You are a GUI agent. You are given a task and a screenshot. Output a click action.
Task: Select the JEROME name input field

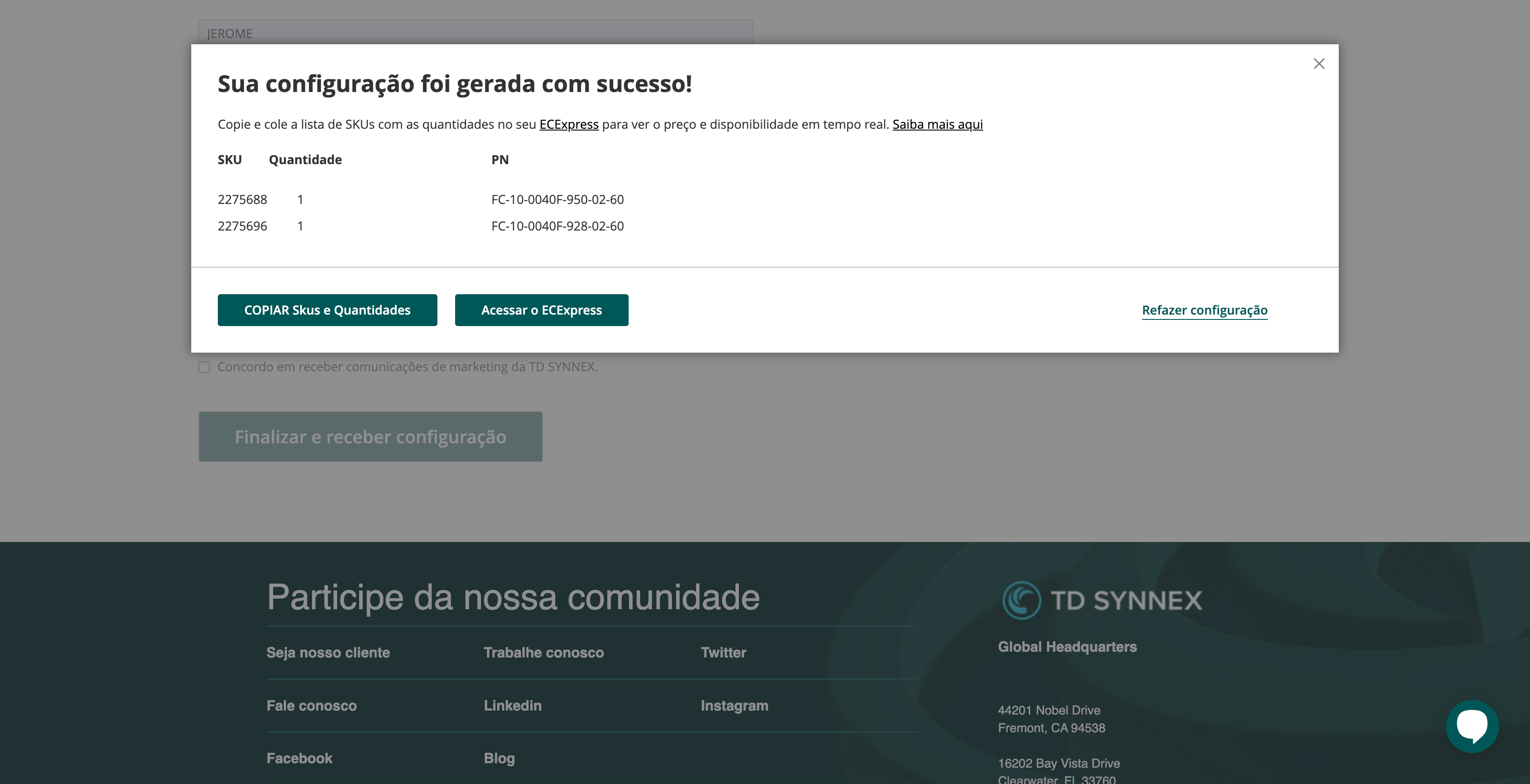pyautogui.click(x=475, y=33)
